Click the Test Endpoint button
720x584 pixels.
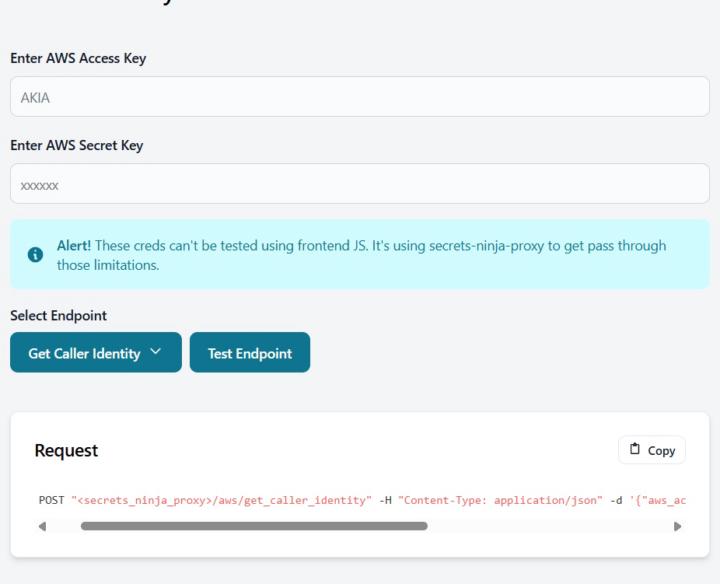(x=250, y=353)
